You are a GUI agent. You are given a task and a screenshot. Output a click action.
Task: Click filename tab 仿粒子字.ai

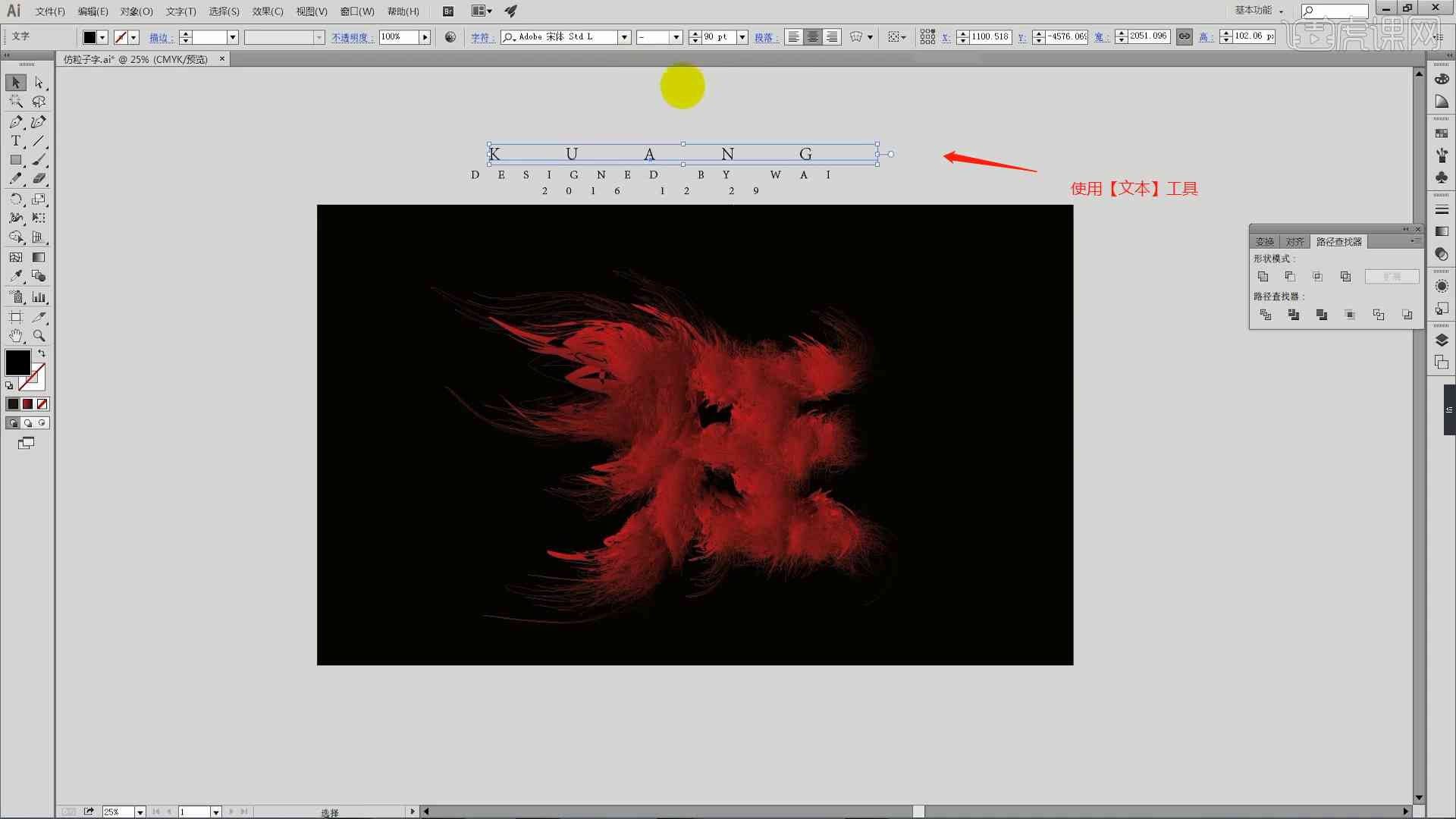click(140, 59)
